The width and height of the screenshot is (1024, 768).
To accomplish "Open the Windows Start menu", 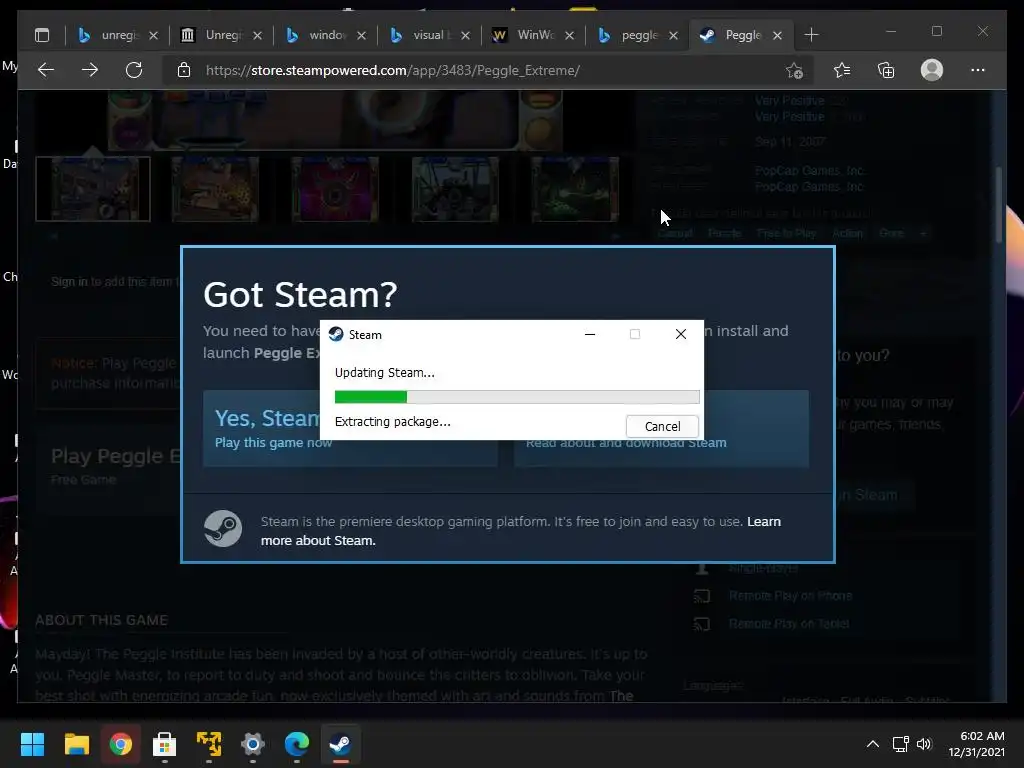I will click(32, 744).
